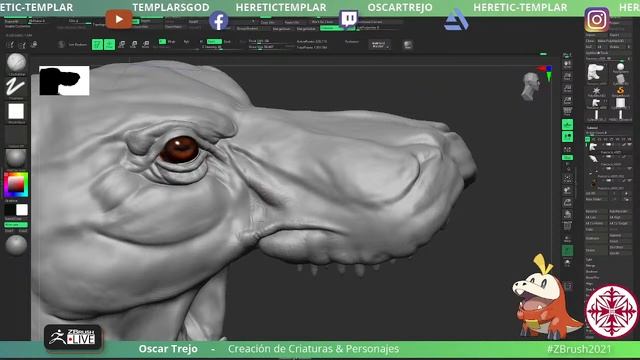Image resolution: width=640 pixels, height=360 pixels.
Task: Select the SimpleBrush orange S tool thumbnail
Action: pos(620,91)
